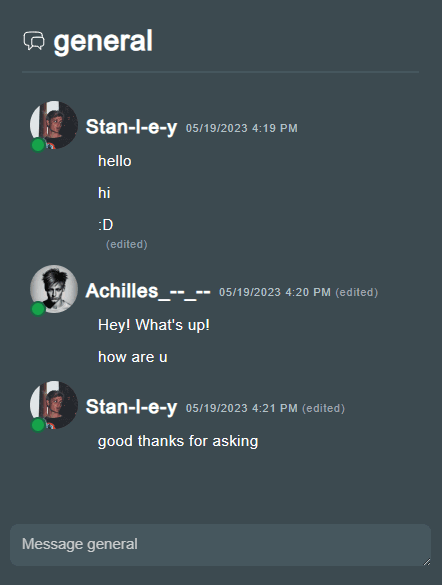Click the resize grip of message box
Image resolution: width=442 pixels, height=585 pixels.
(x=427, y=561)
